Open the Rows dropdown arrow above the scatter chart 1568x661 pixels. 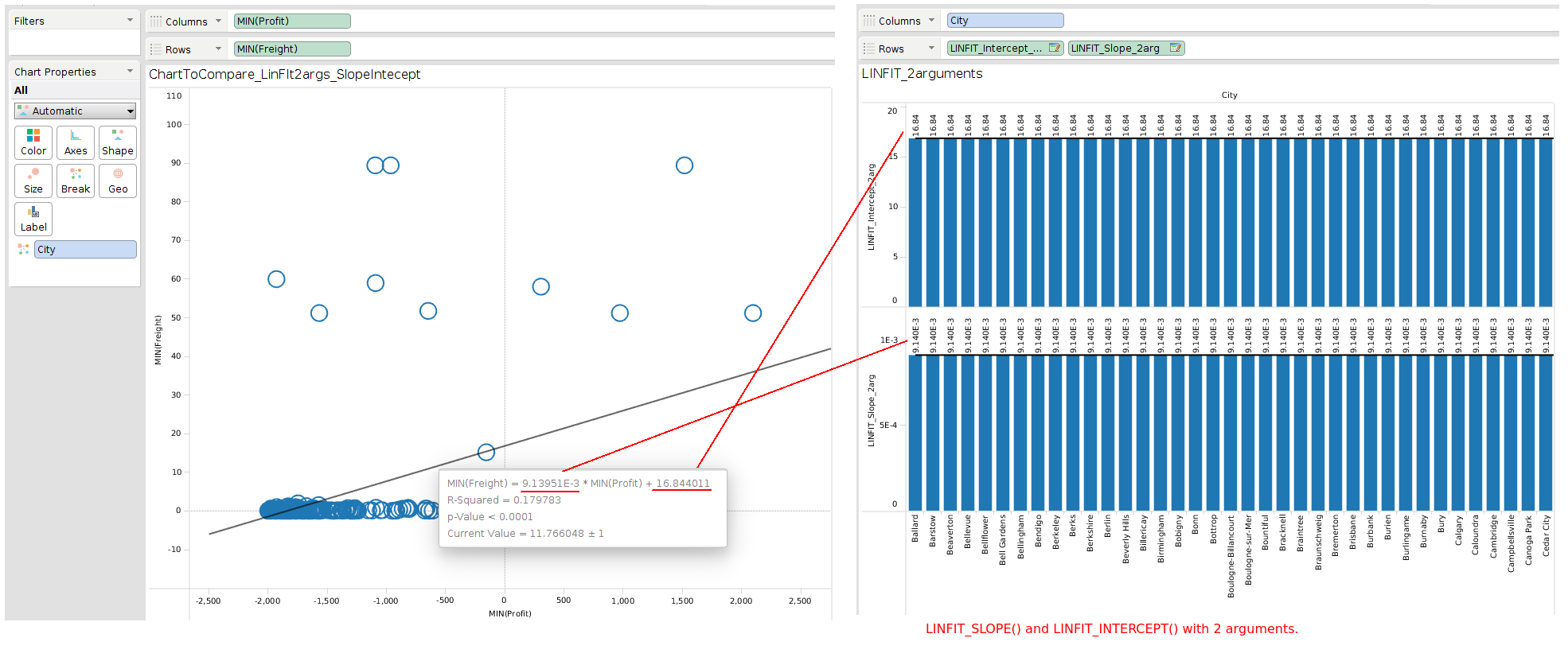219,49
